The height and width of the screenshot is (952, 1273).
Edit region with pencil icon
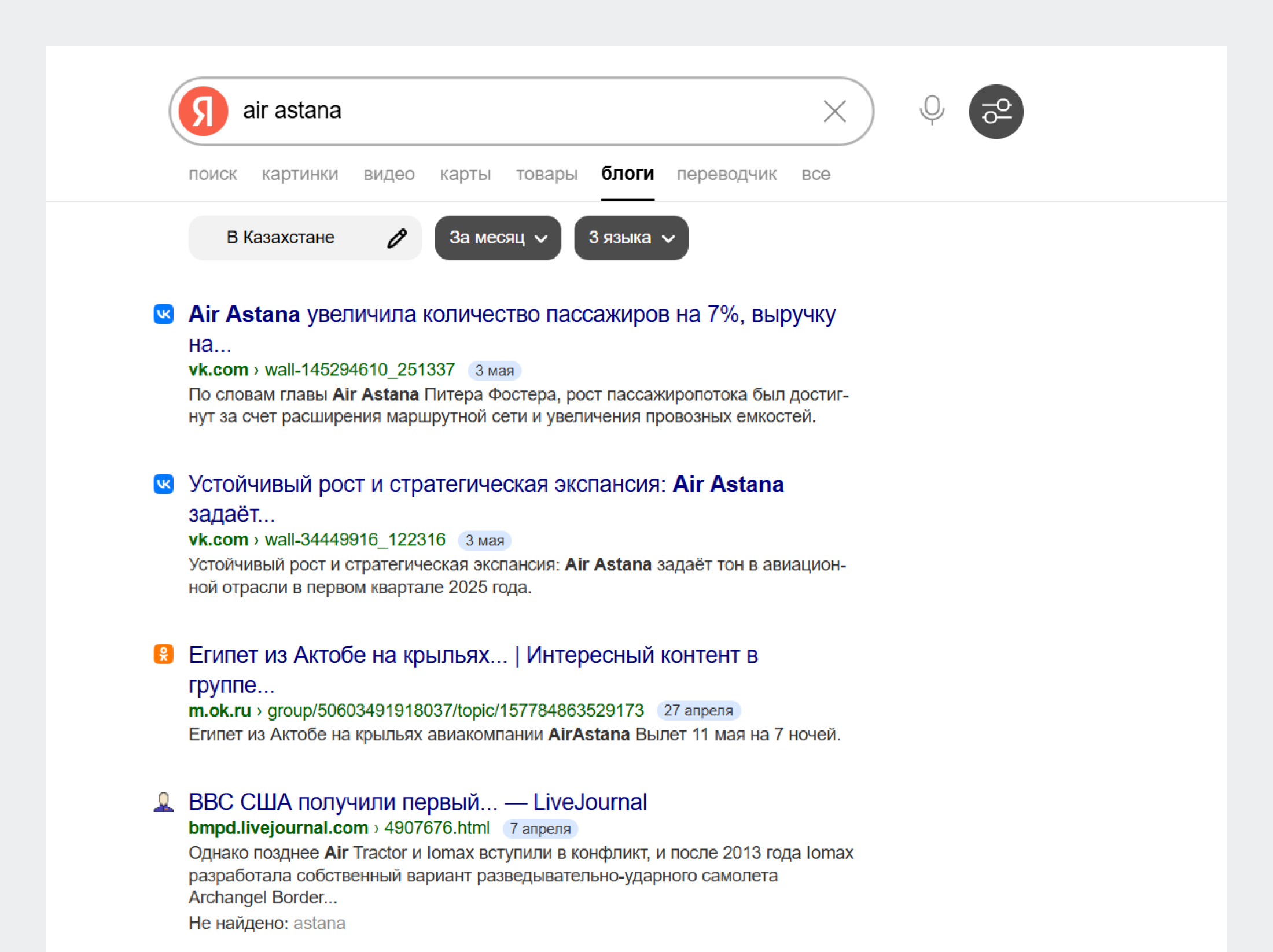[397, 238]
